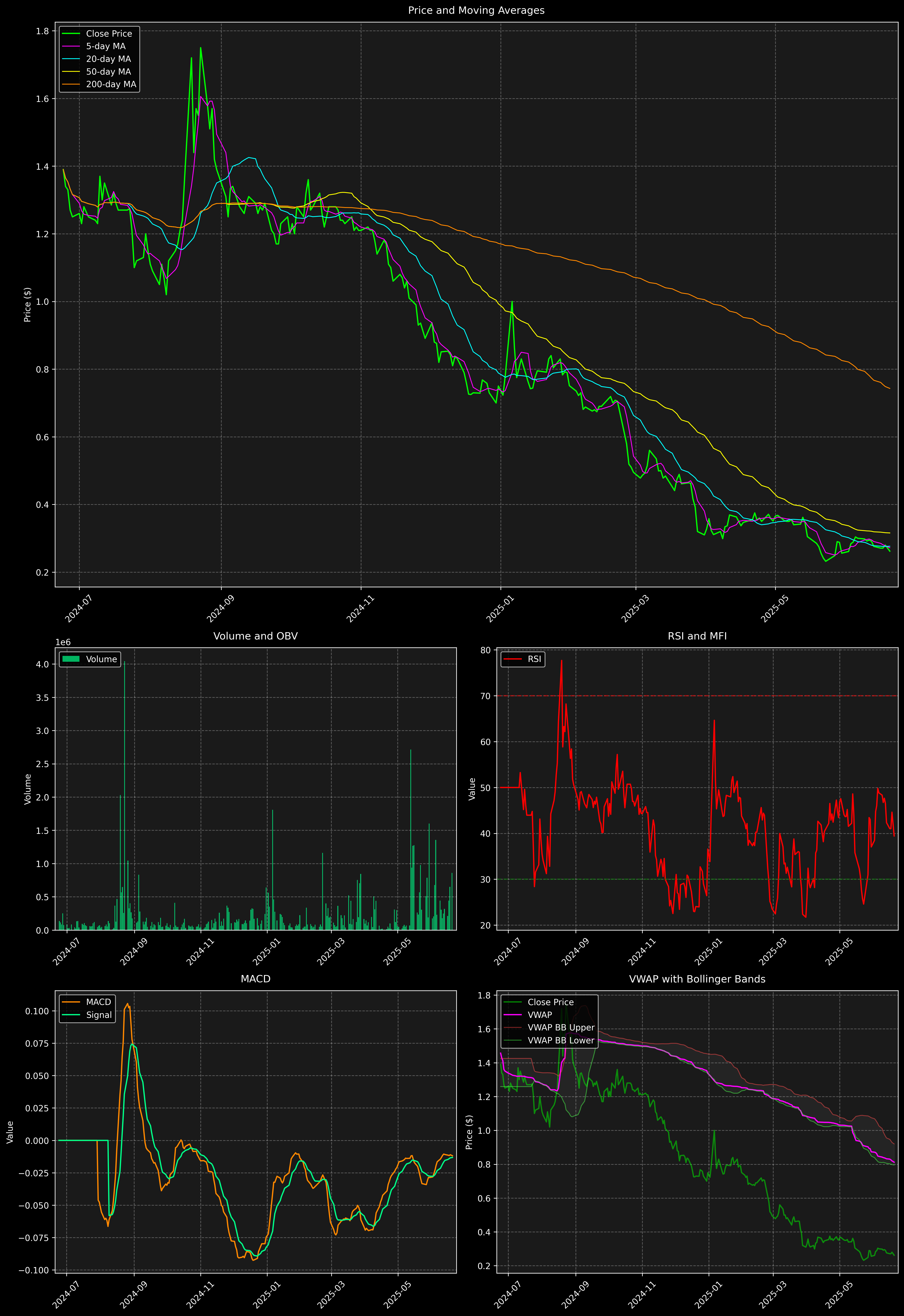Click the '0.8' y-tick on VWAP chart

(484, 1165)
